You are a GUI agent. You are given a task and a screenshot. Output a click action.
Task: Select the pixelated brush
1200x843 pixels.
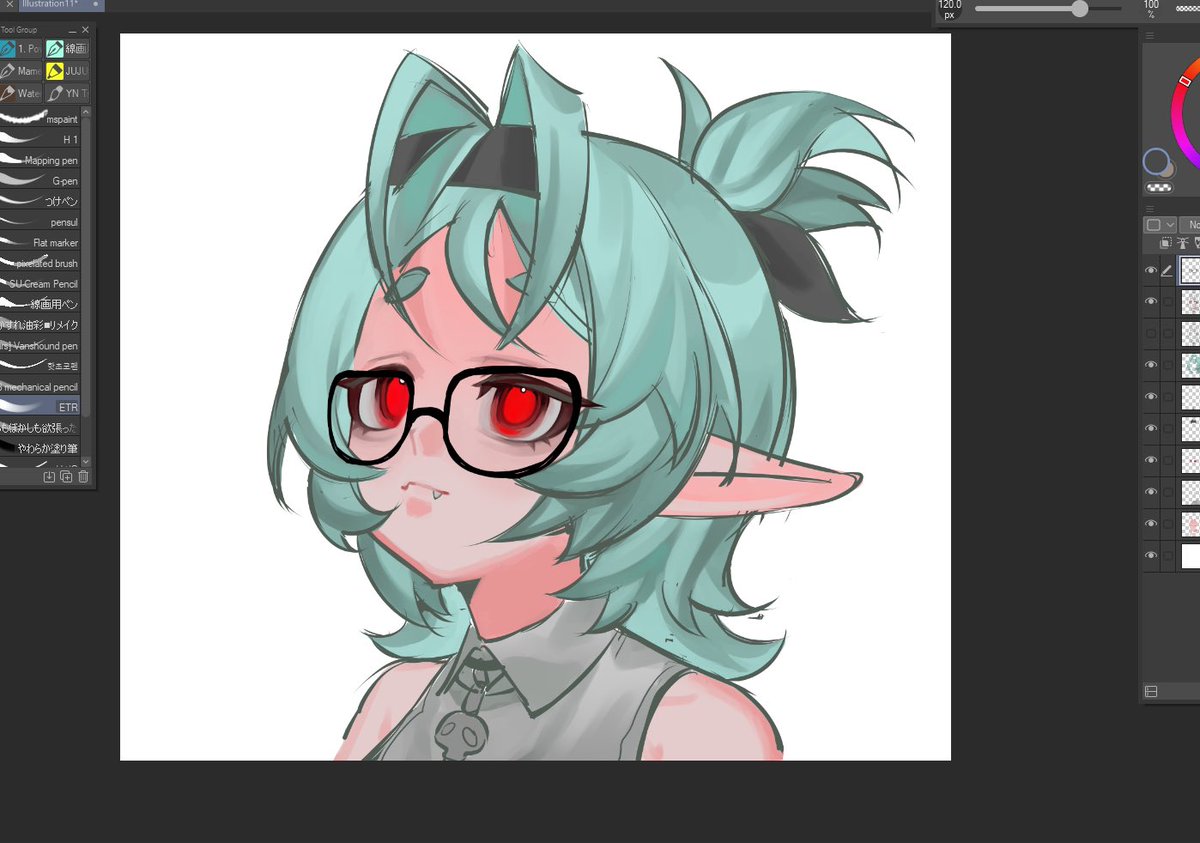coord(40,263)
